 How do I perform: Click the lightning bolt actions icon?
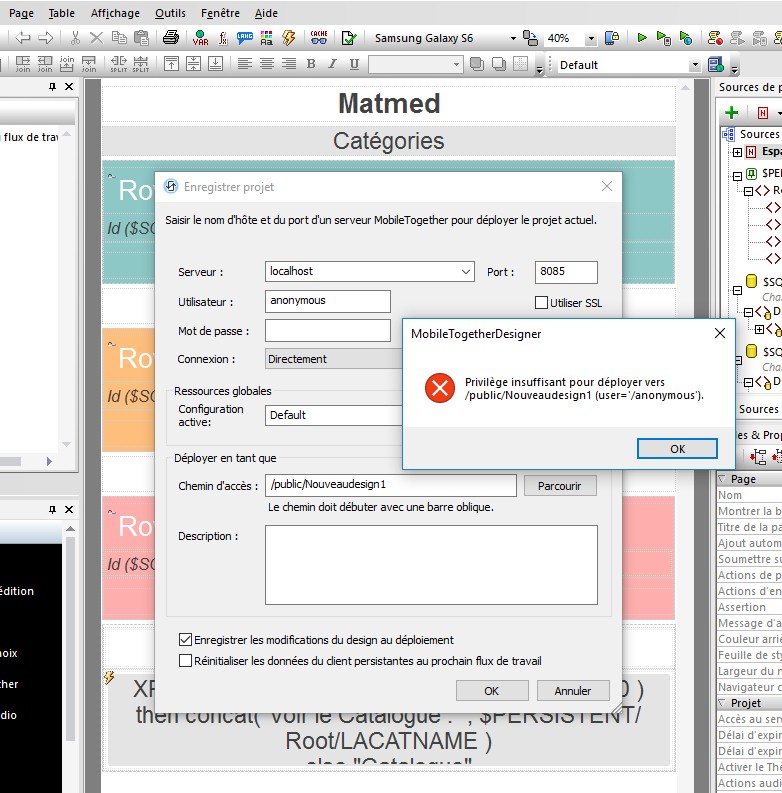290,38
